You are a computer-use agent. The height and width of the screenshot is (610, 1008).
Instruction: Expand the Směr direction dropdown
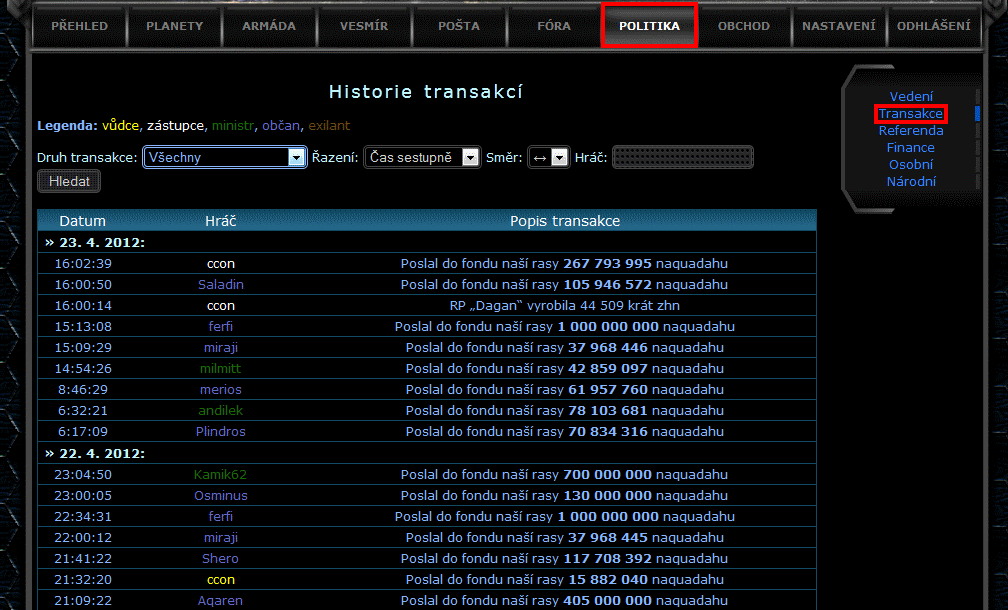548,157
